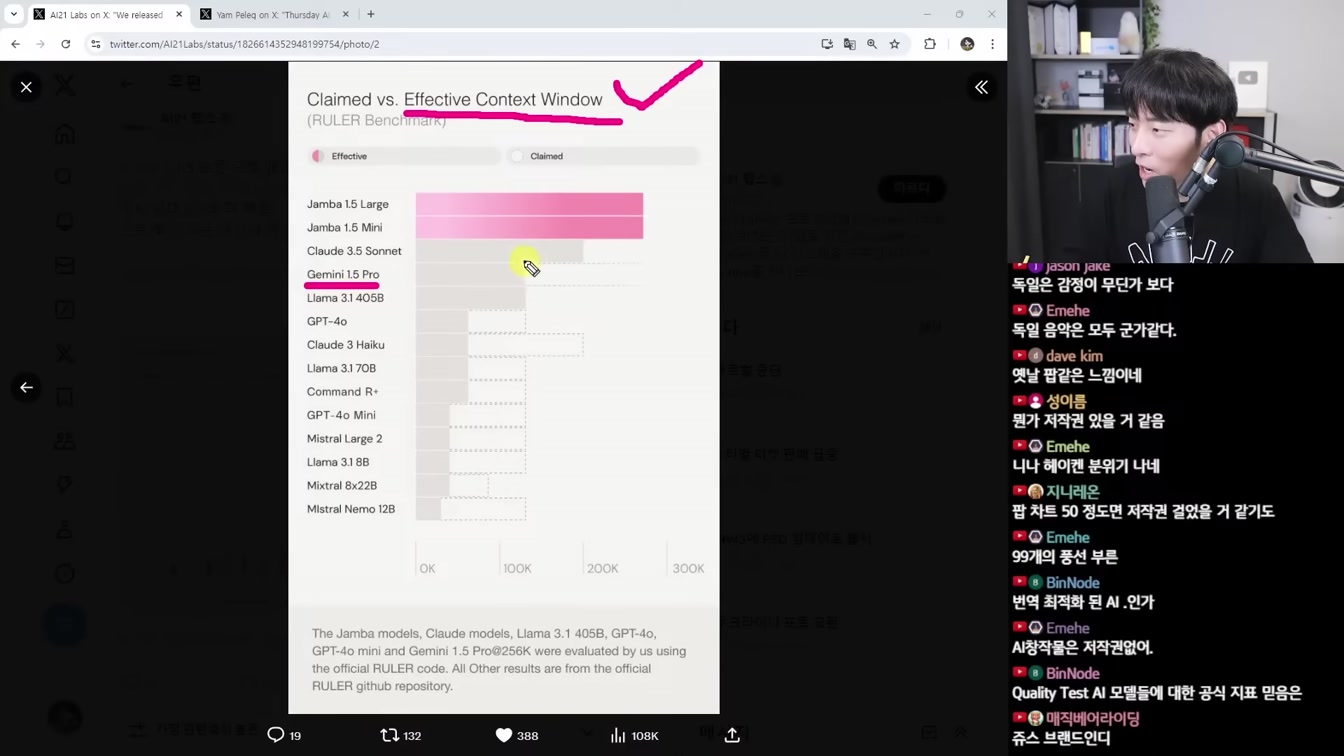Open the Chrome profile avatar
Viewport: 1344px width, 756px height.
(967, 44)
